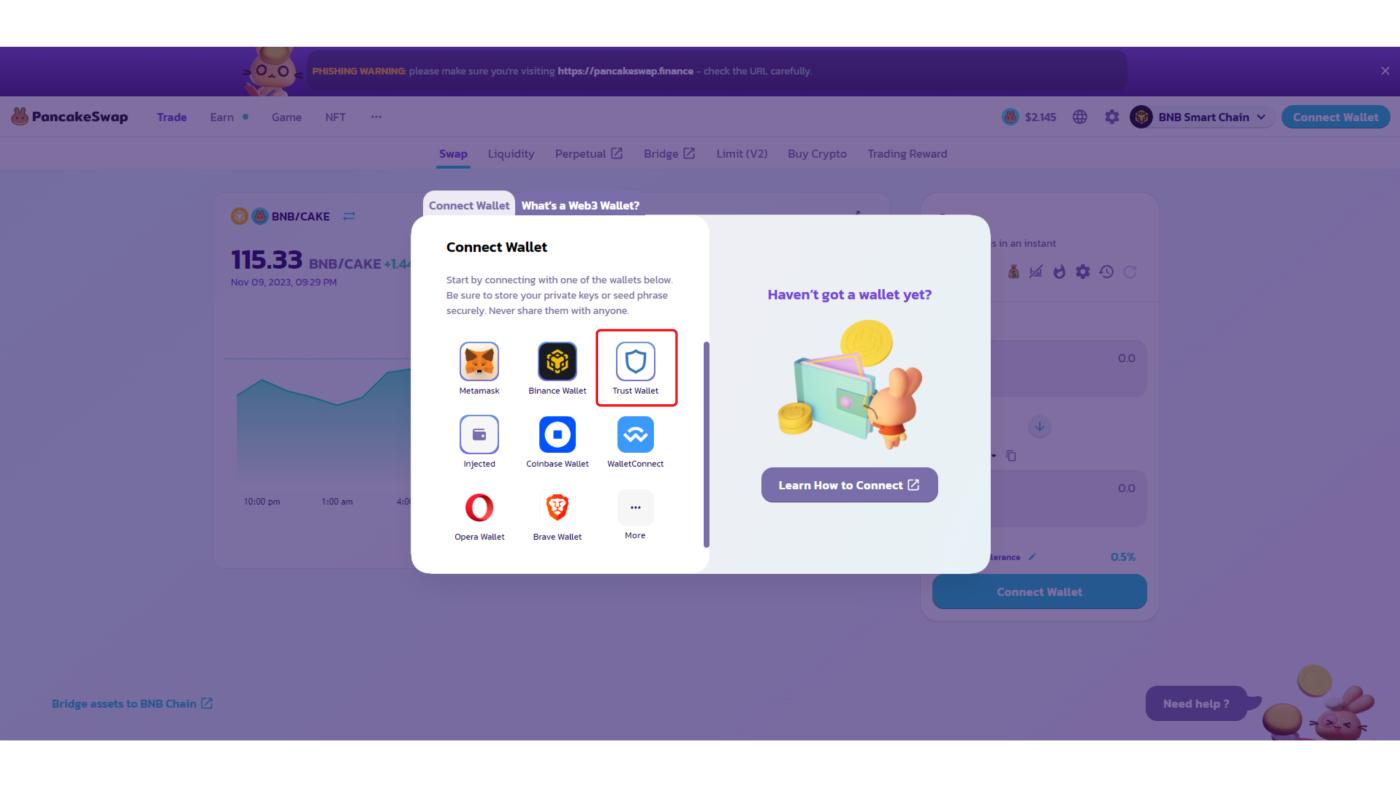This screenshot has height=787, width=1400.
Task: Select the Metamask wallet icon
Action: tap(479, 361)
